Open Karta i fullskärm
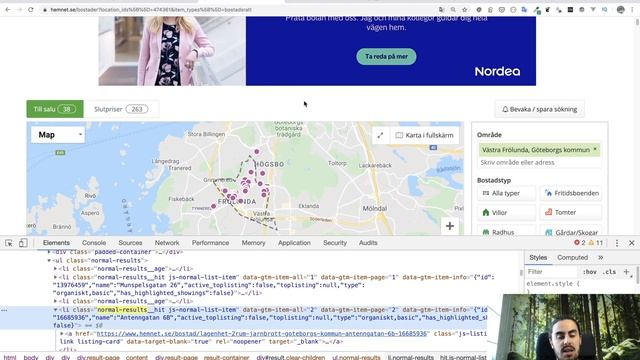The width and height of the screenshot is (640, 360). pyautogui.click(x=424, y=135)
